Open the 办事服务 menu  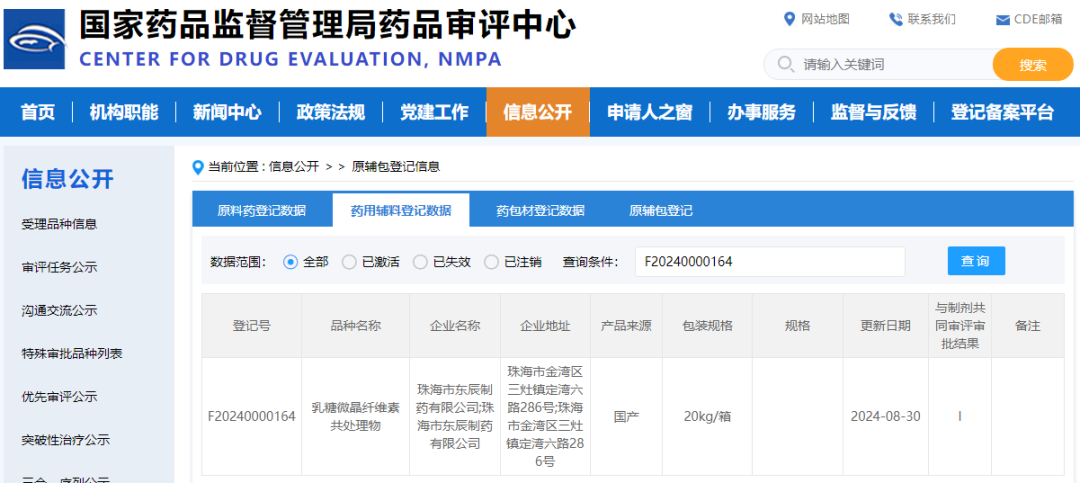pos(761,112)
